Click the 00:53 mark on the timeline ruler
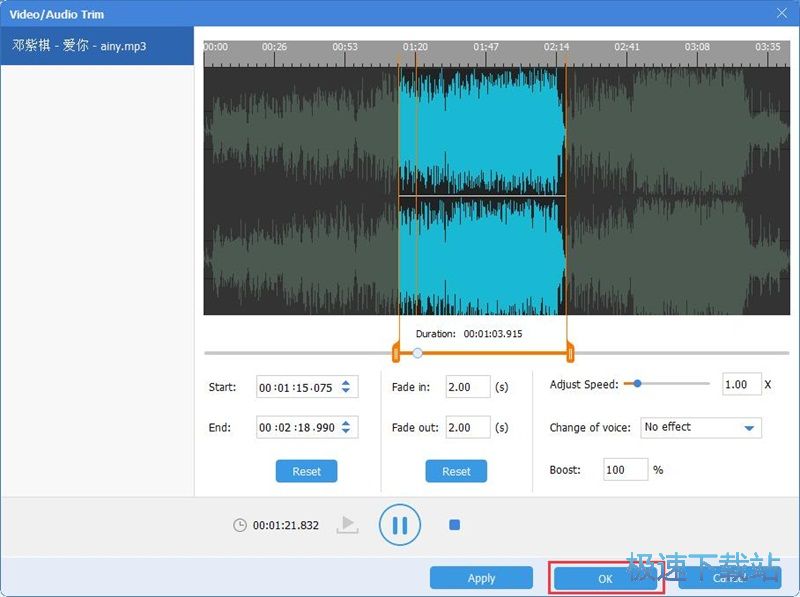Screen dimensions: 800x597 [x=345, y=47]
